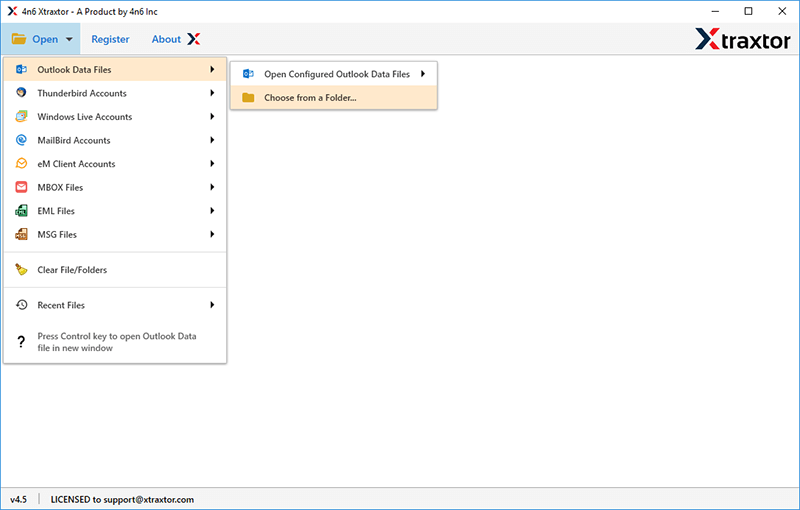Click the Outlook icon in the Open Configured submenu
Image resolution: width=800 pixels, height=510 pixels.
point(248,74)
